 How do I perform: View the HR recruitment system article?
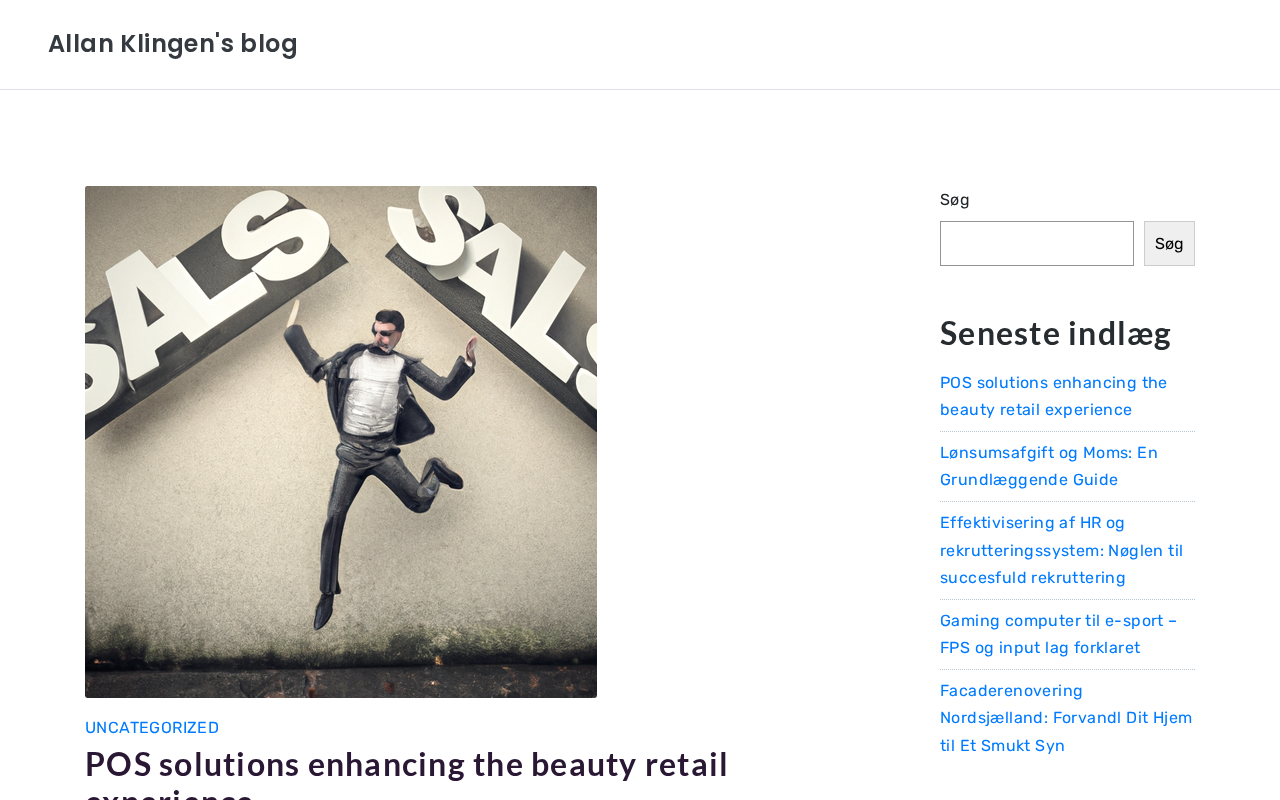coord(1061,550)
